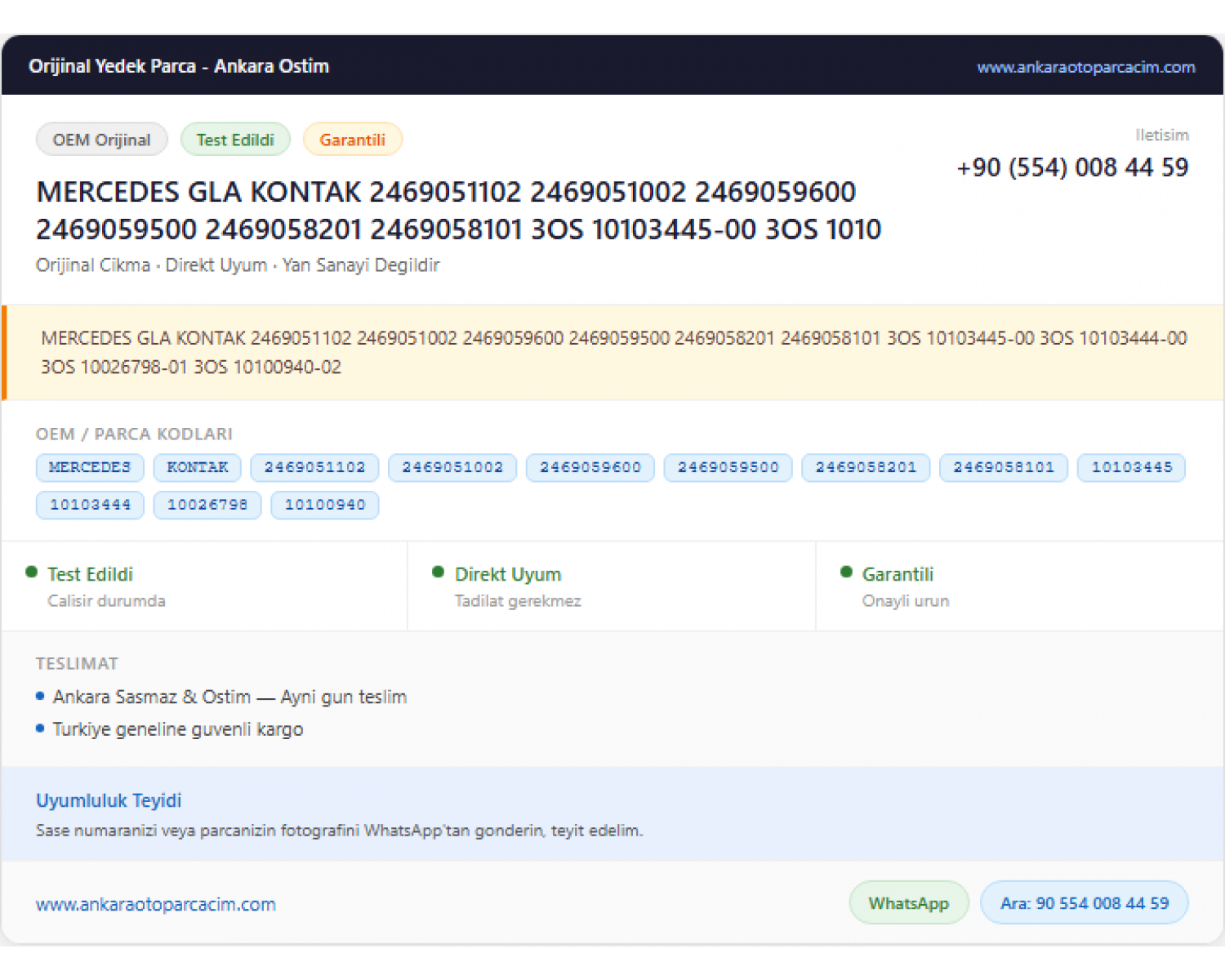Click the 10103445 part code chip
Image resolution: width=1225 pixels, height=980 pixels.
(x=1131, y=467)
